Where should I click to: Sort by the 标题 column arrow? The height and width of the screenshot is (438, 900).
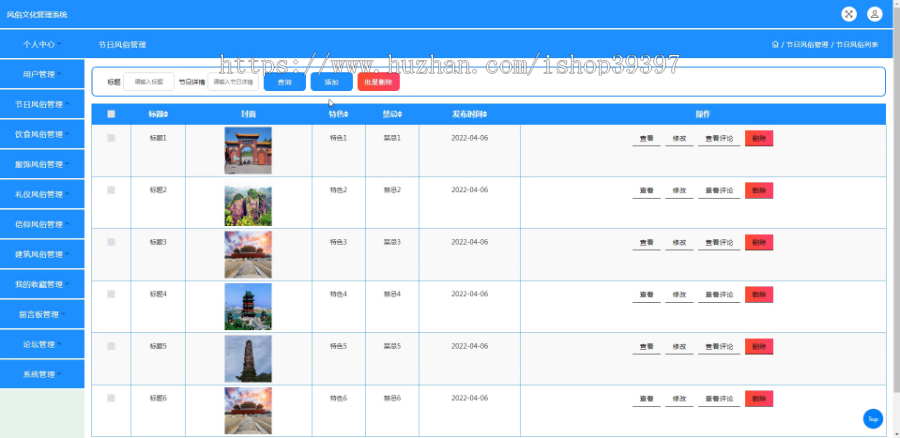[166, 114]
